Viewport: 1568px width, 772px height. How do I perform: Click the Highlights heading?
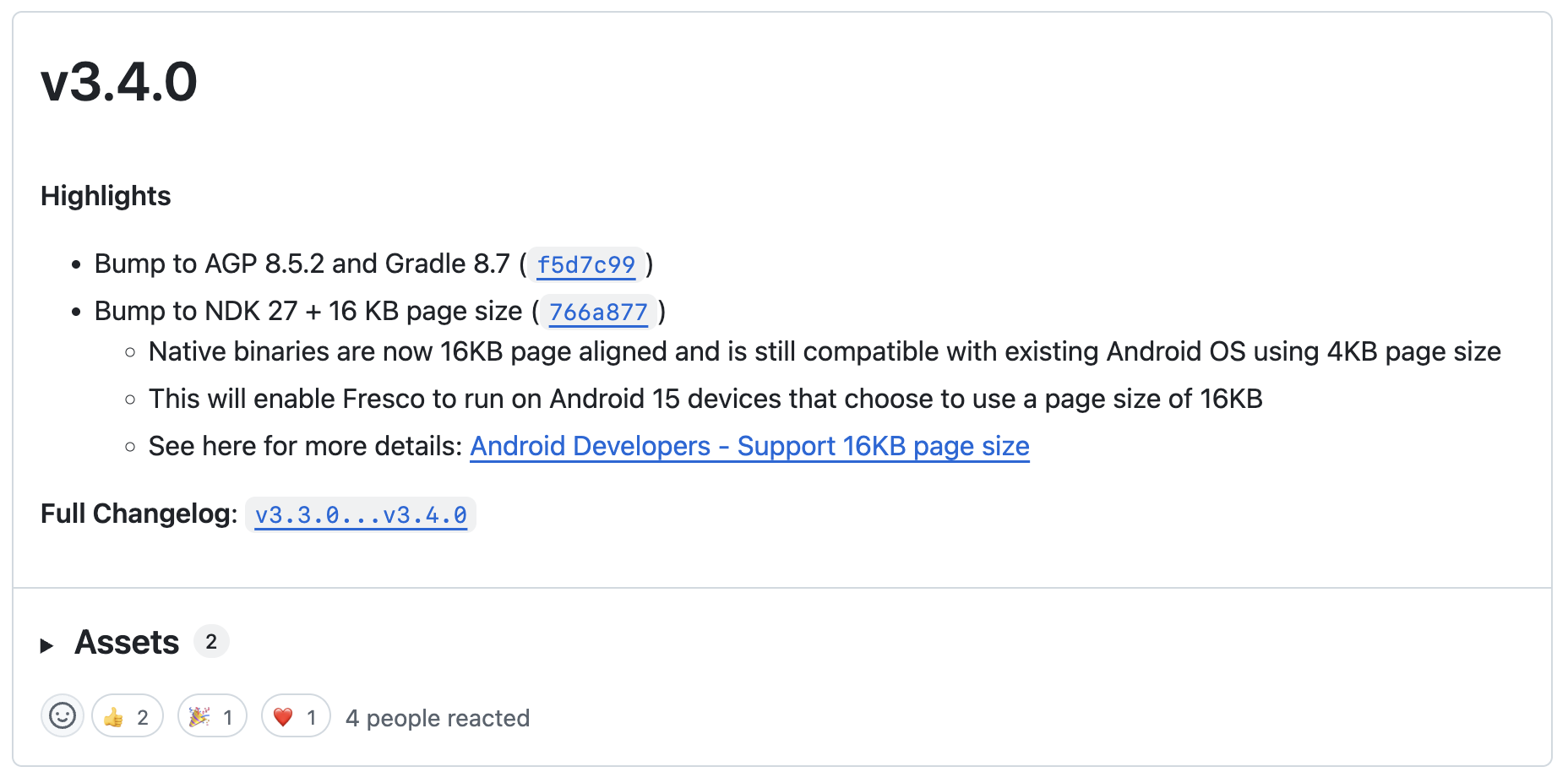(x=106, y=196)
